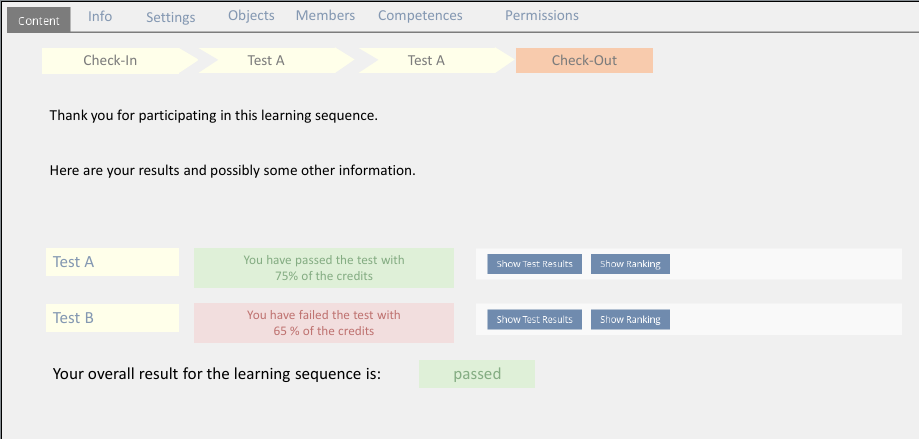Switch to the Info tab
The image size is (919, 439).
[x=100, y=16]
